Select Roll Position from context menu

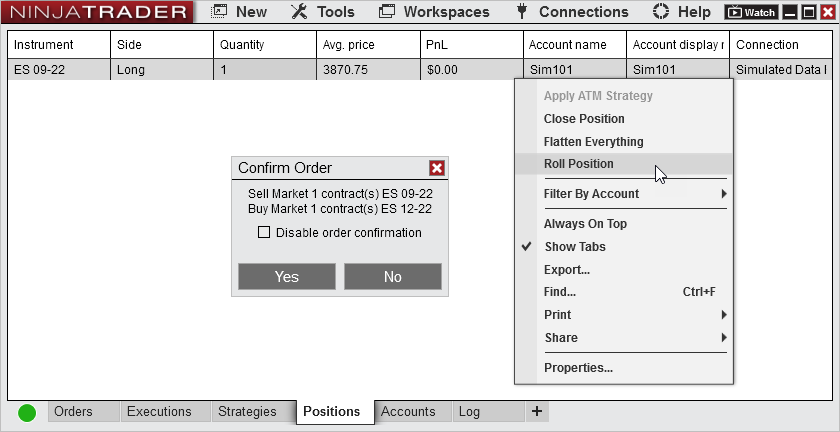[x=578, y=164]
